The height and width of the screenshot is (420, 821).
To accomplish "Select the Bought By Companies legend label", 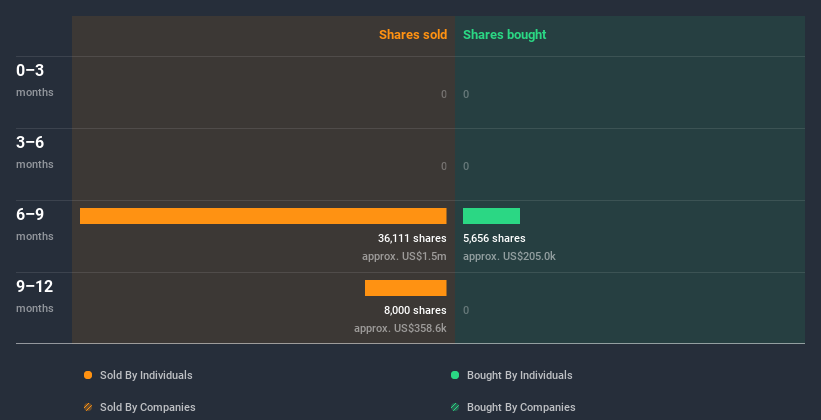I will (x=521, y=407).
